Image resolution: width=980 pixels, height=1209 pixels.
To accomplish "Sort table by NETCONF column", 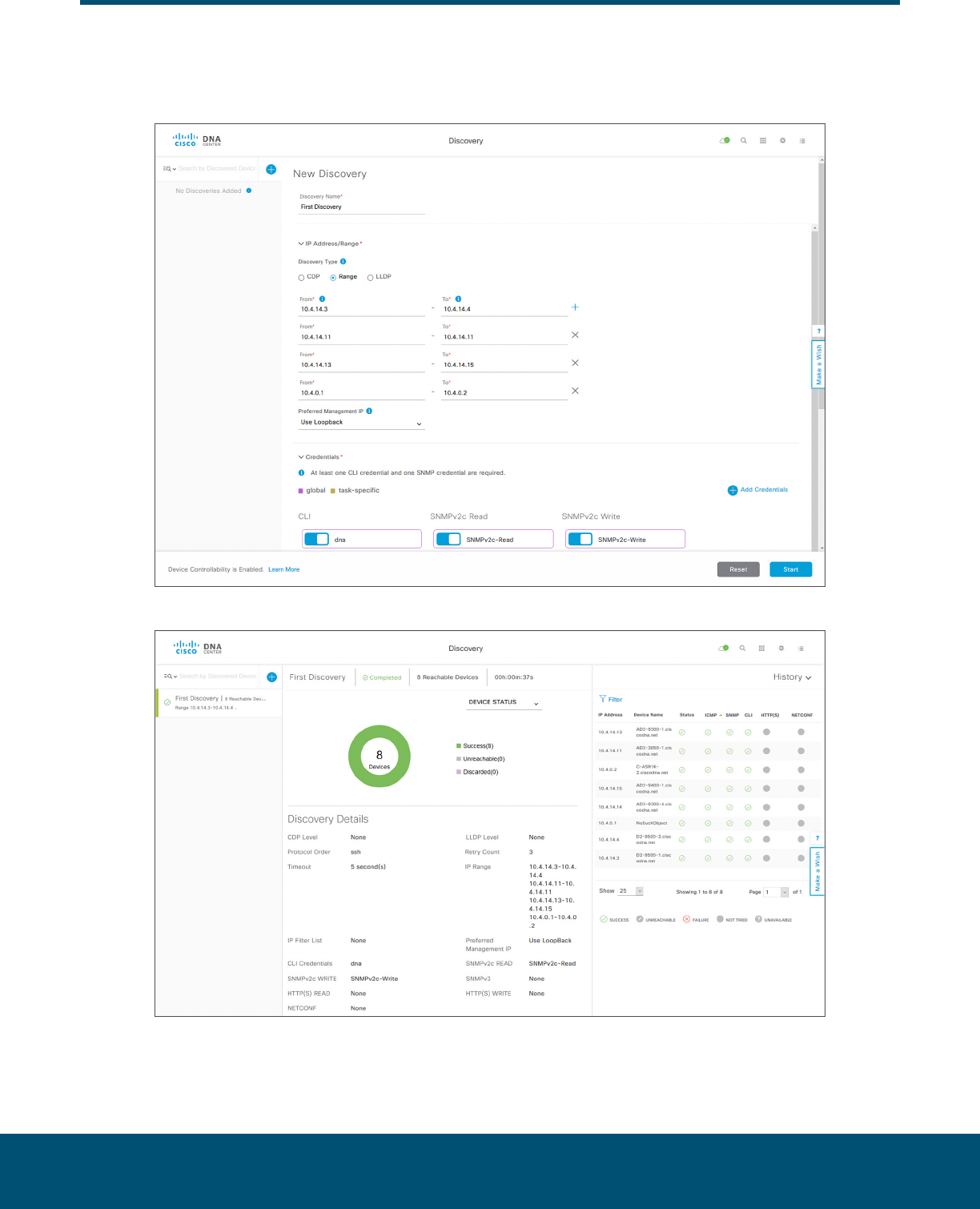I will pos(801,715).
